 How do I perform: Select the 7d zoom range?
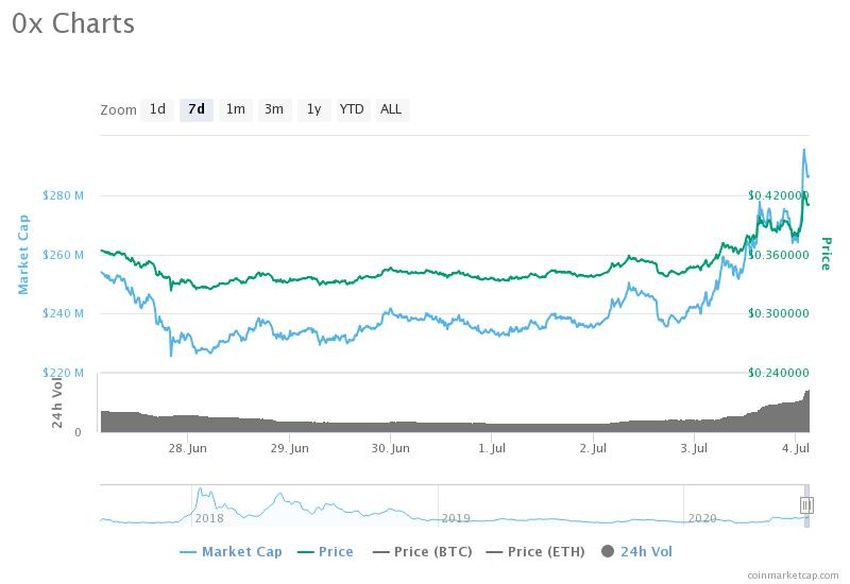(196, 109)
